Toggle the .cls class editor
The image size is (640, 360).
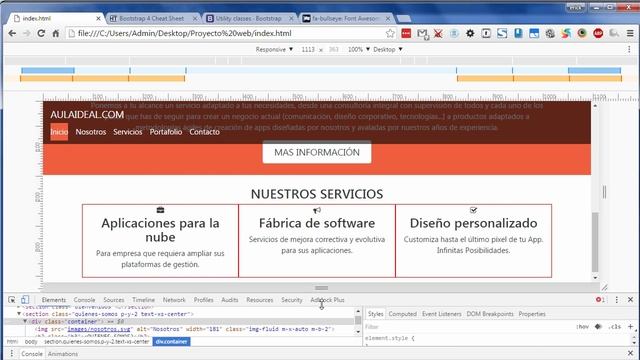coord(614,327)
